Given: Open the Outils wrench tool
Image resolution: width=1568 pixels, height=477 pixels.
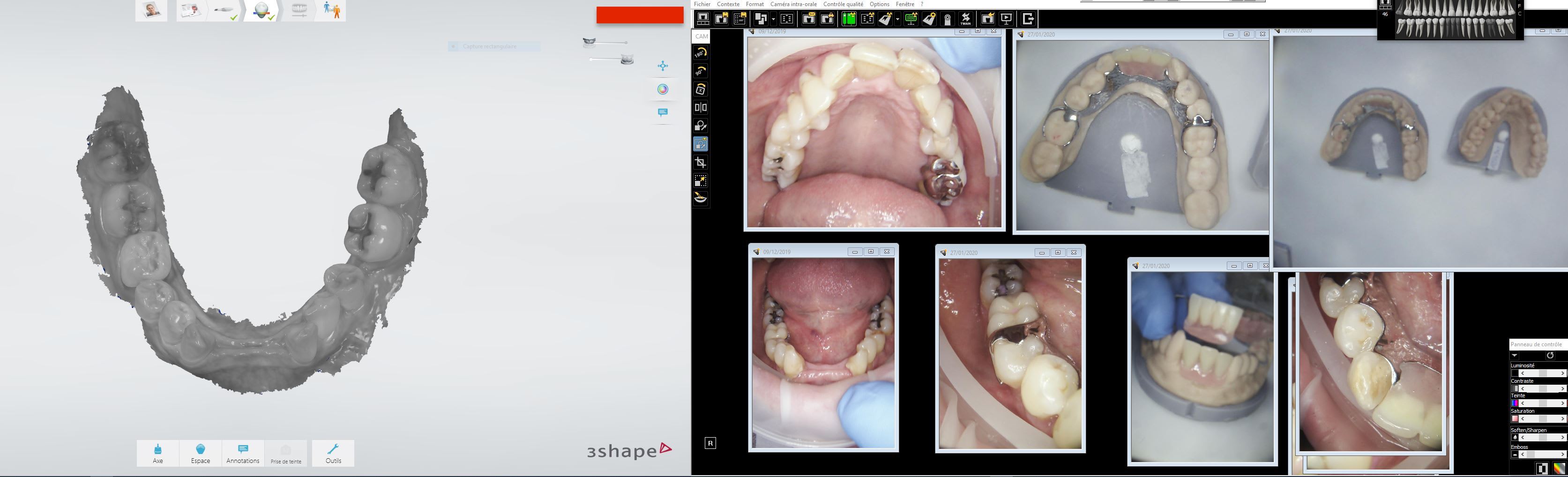Looking at the screenshot, I should 333,453.
